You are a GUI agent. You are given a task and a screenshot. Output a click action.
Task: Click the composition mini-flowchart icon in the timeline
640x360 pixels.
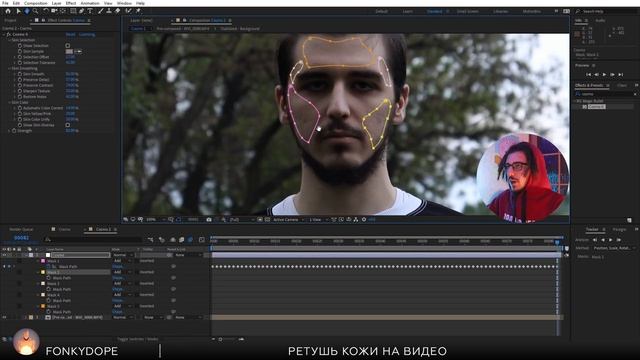151,240
